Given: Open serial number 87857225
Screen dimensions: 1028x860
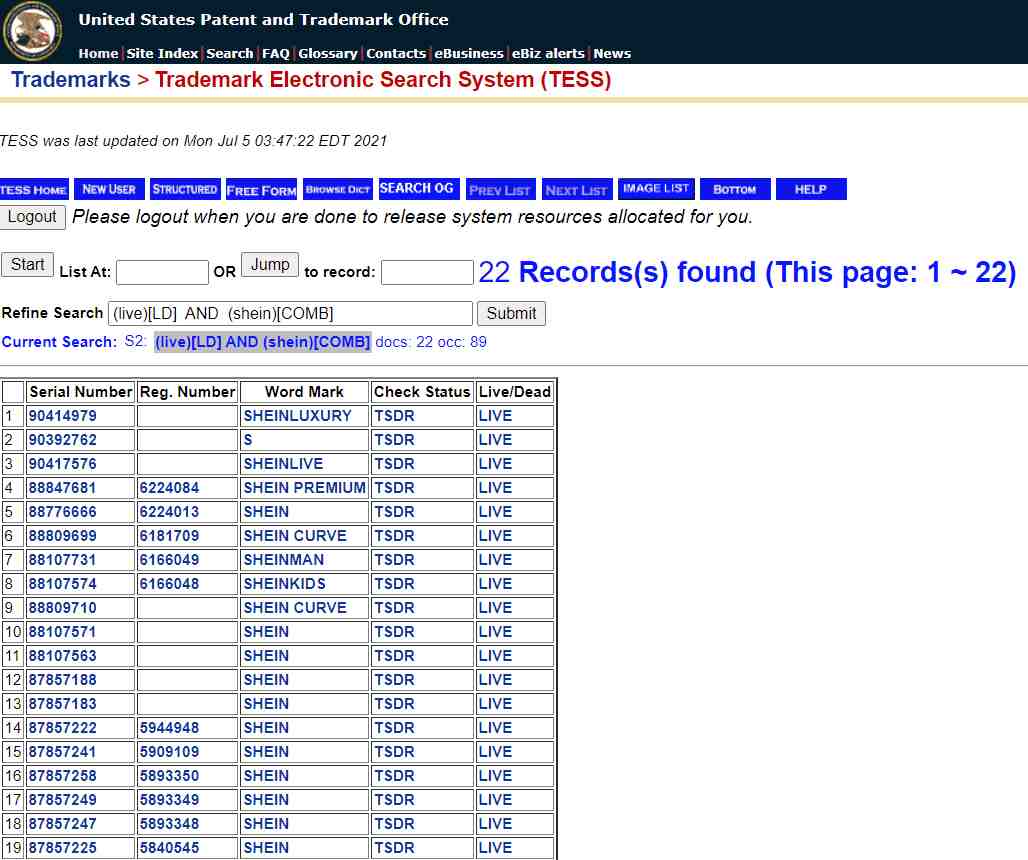Looking at the screenshot, I should pyautogui.click(x=62, y=848).
